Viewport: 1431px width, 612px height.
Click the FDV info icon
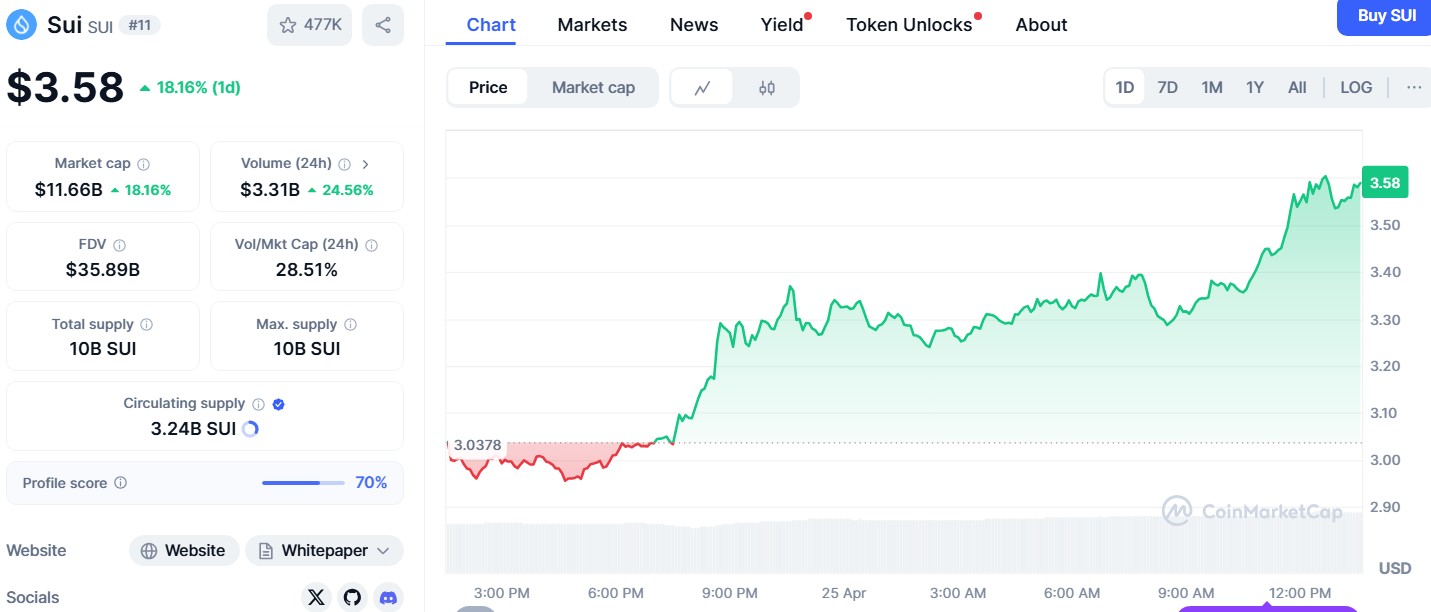coord(120,245)
